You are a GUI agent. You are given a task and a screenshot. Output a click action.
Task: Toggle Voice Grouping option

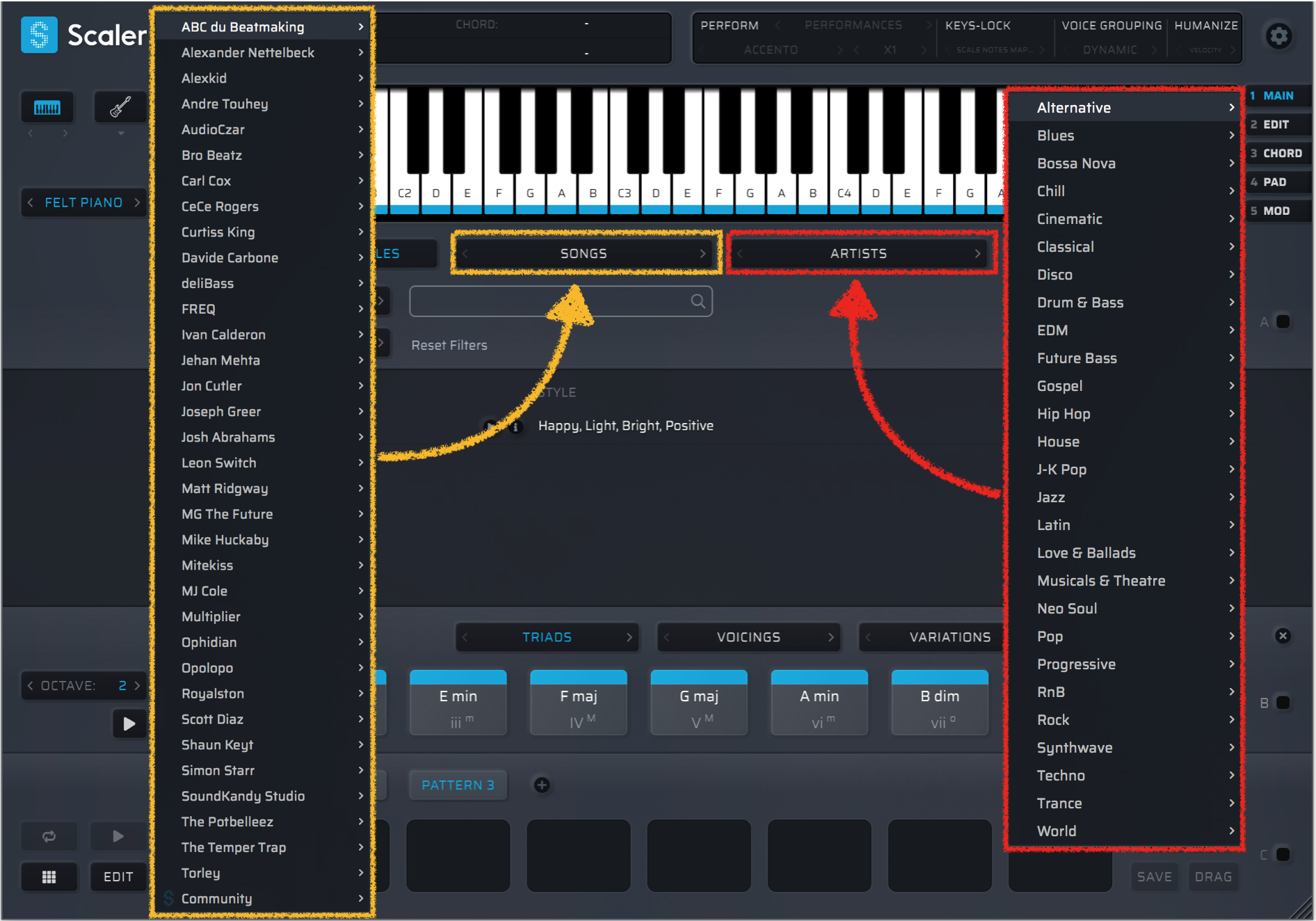1112,25
